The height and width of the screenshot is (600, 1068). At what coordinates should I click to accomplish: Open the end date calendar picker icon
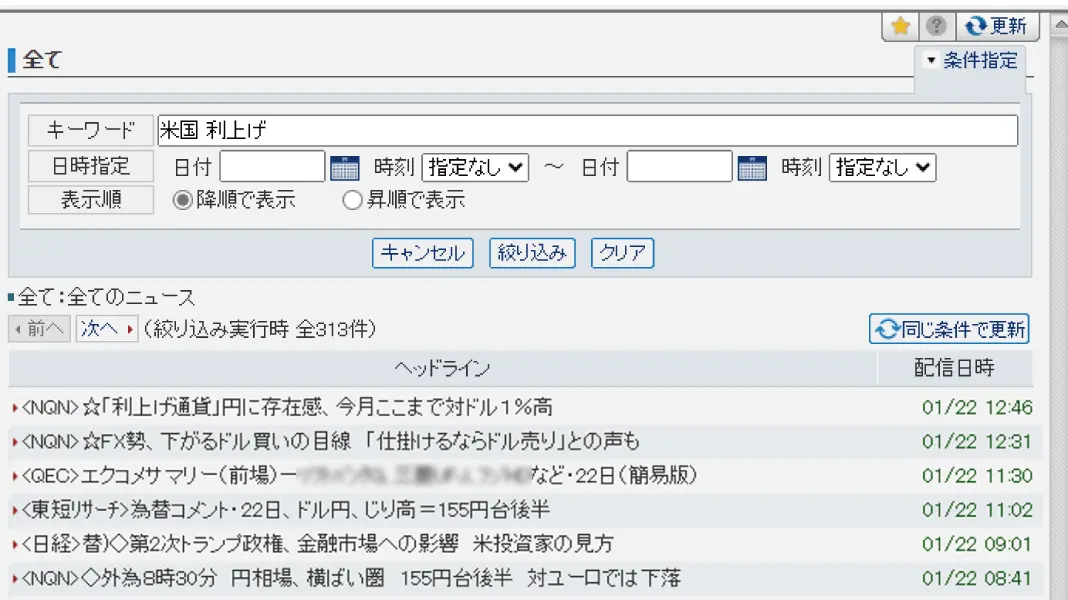tap(752, 168)
